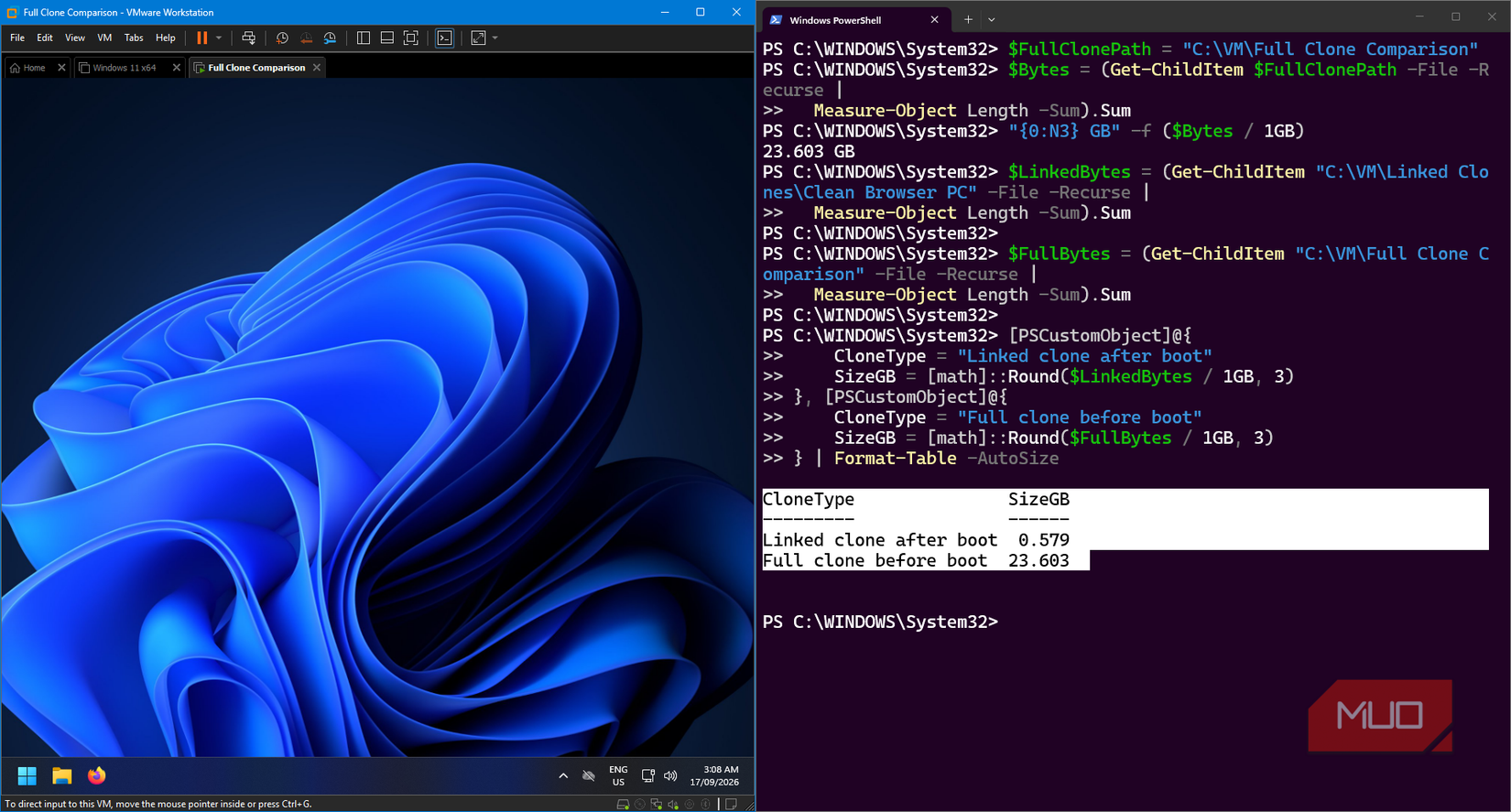Viewport: 1511px width, 812px height.
Task: Click the SizeGB column header in output
Action: tap(1038, 500)
